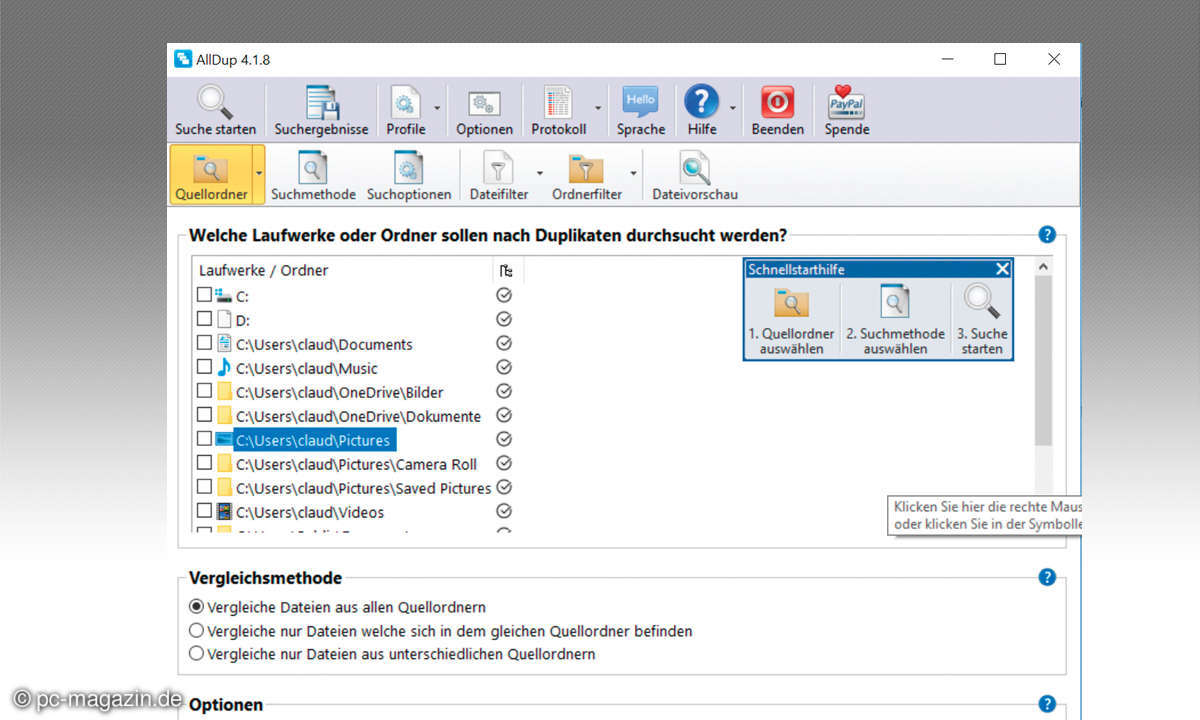Screen dimensions: 1200x720
Task: Check the OneDrive\Bilder folder checkbox
Action: pyautogui.click(x=204, y=391)
